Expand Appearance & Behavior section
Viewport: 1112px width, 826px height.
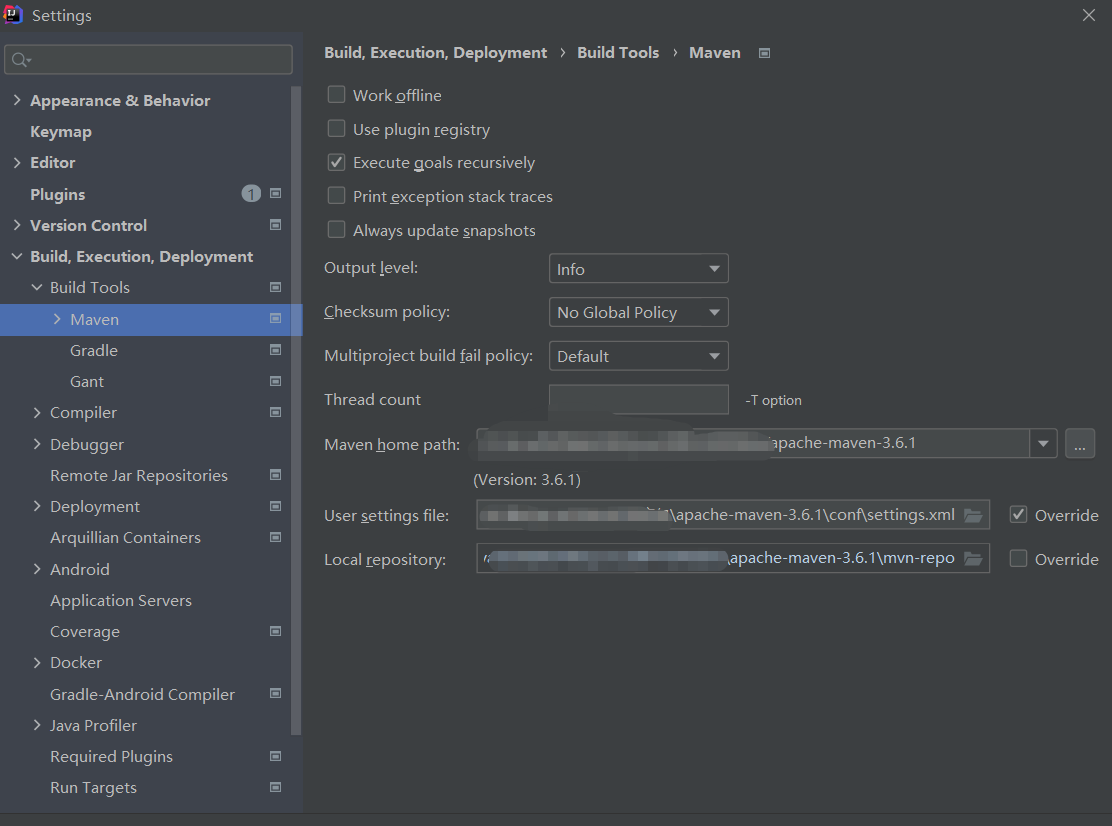(17, 100)
